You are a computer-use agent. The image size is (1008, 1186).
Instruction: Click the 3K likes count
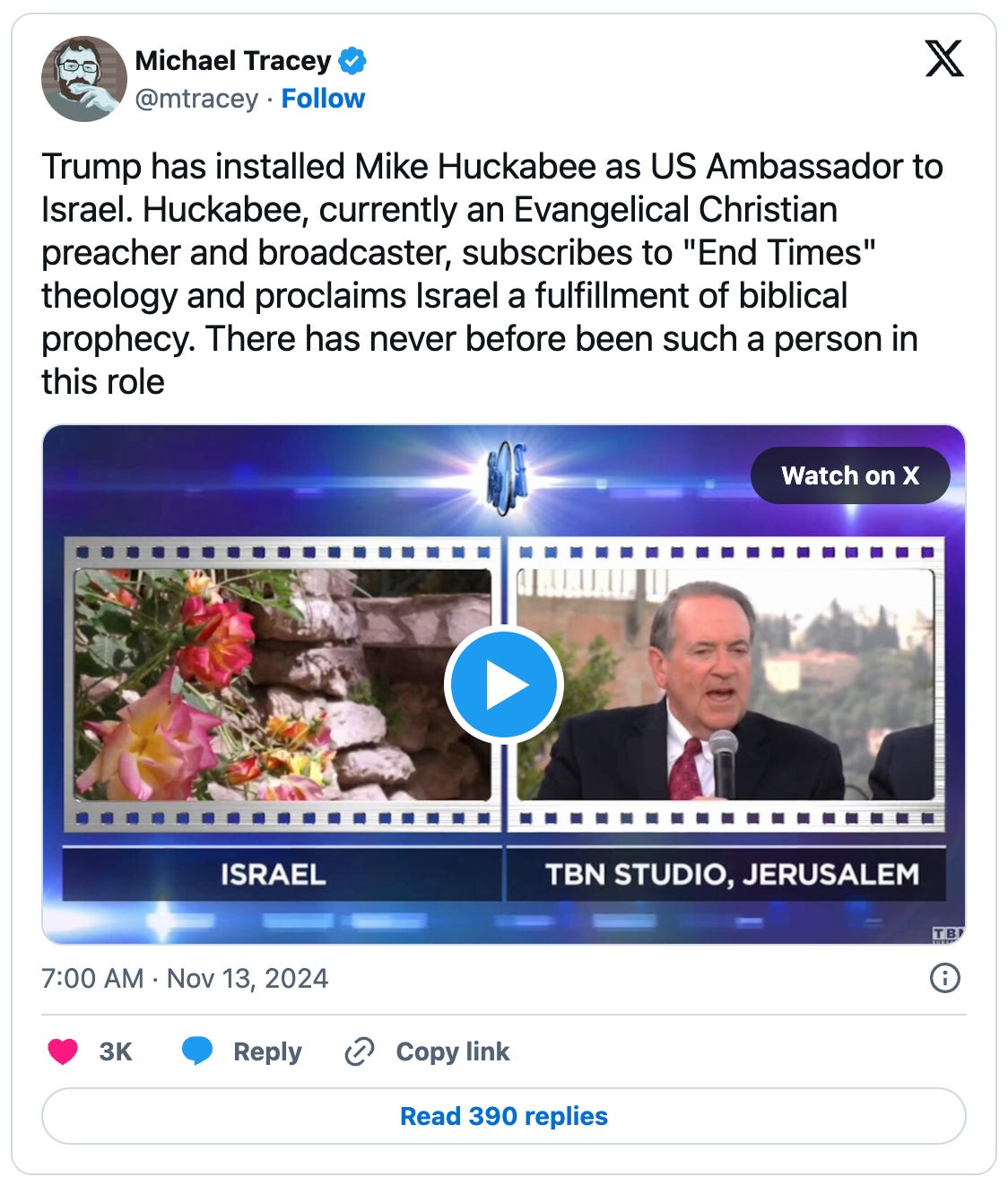(116, 1051)
